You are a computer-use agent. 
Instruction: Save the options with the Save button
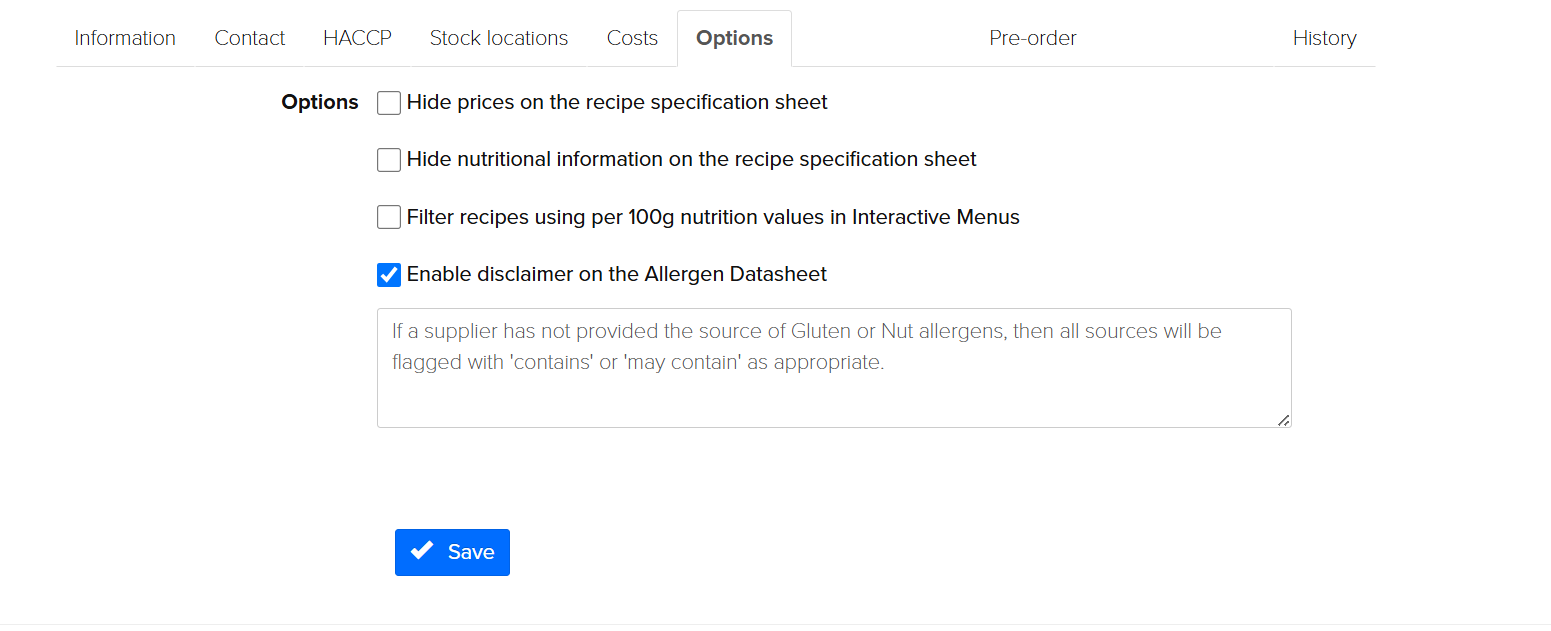[452, 552]
